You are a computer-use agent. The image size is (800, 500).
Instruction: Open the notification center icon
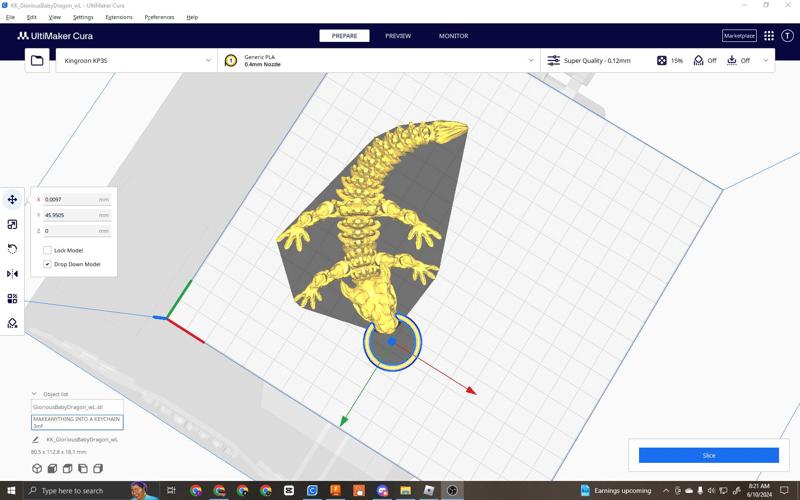(x=785, y=491)
